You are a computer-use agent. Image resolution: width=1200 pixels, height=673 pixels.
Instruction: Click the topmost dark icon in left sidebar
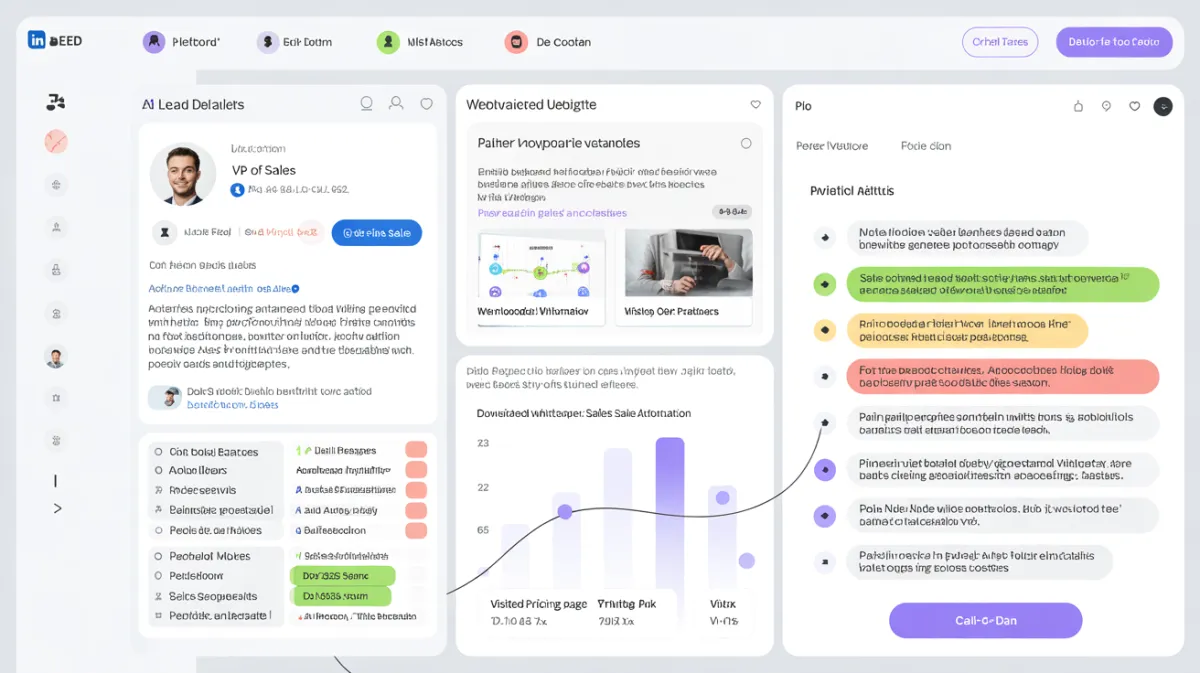point(56,101)
